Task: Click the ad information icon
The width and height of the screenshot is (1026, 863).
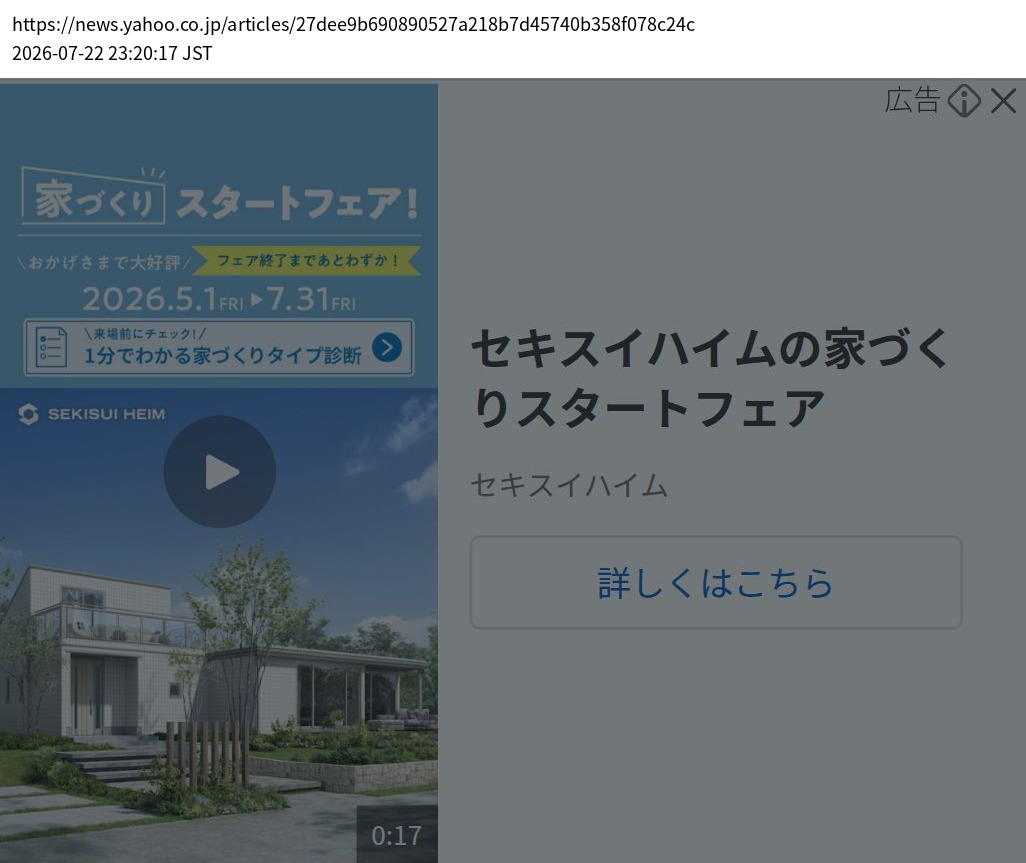Action: [x=964, y=101]
